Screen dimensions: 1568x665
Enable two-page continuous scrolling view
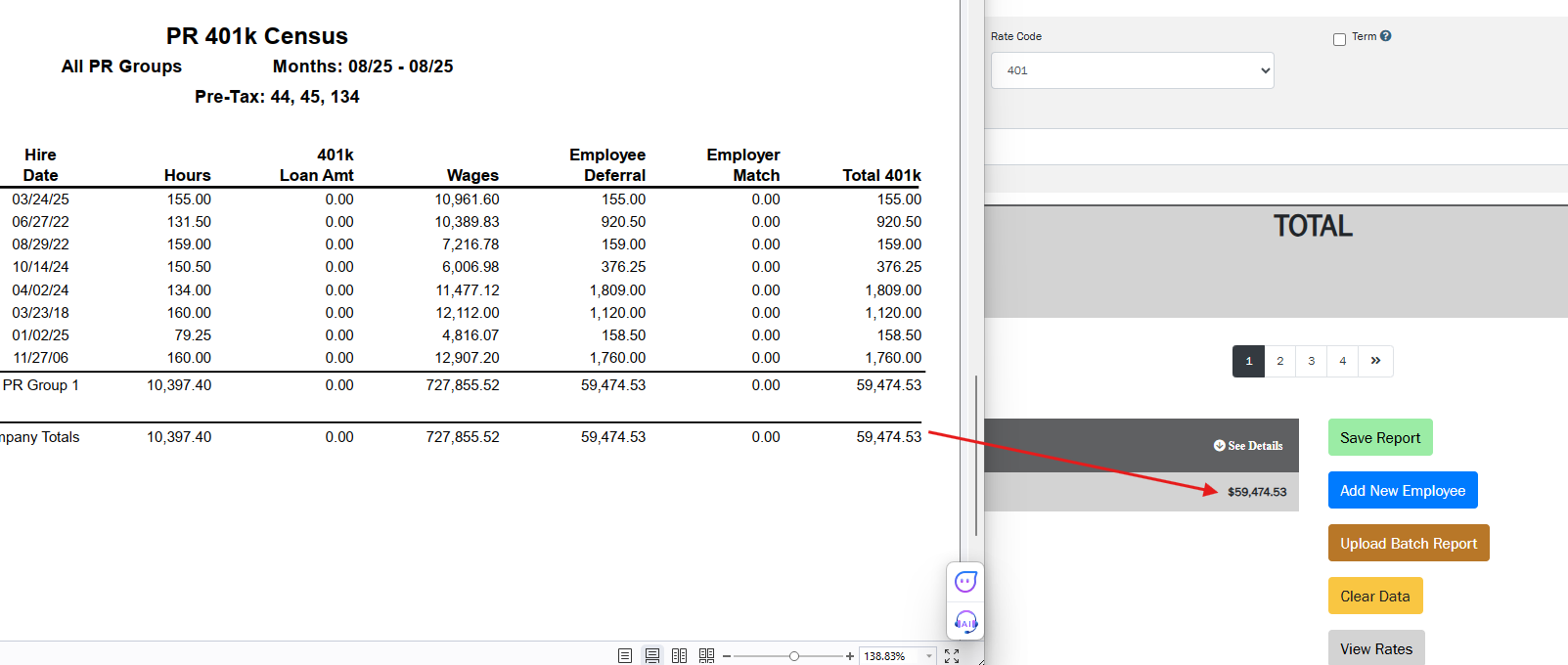[x=707, y=656]
